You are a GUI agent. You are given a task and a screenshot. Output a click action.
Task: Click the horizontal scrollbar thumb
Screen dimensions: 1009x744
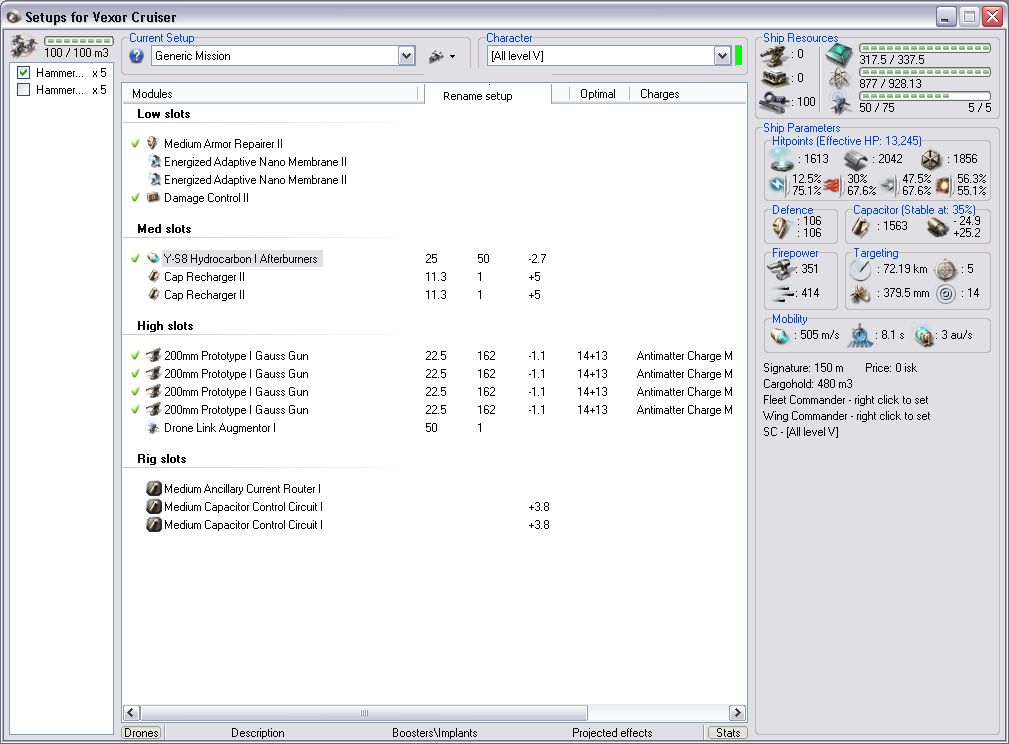(364, 712)
